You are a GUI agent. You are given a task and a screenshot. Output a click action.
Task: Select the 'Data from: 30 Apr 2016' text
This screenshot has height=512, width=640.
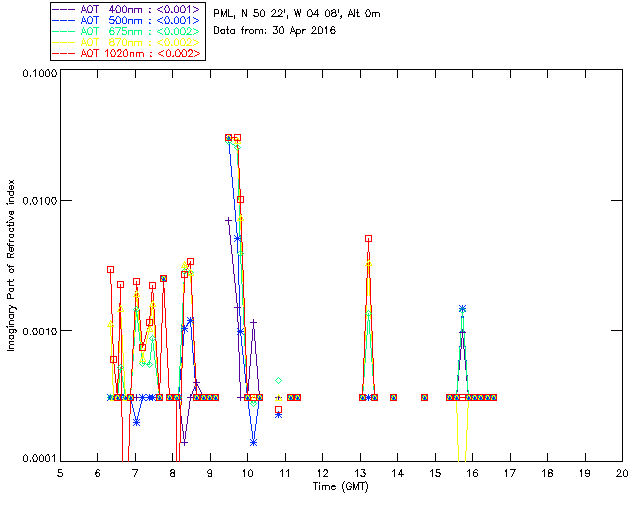click(275, 31)
